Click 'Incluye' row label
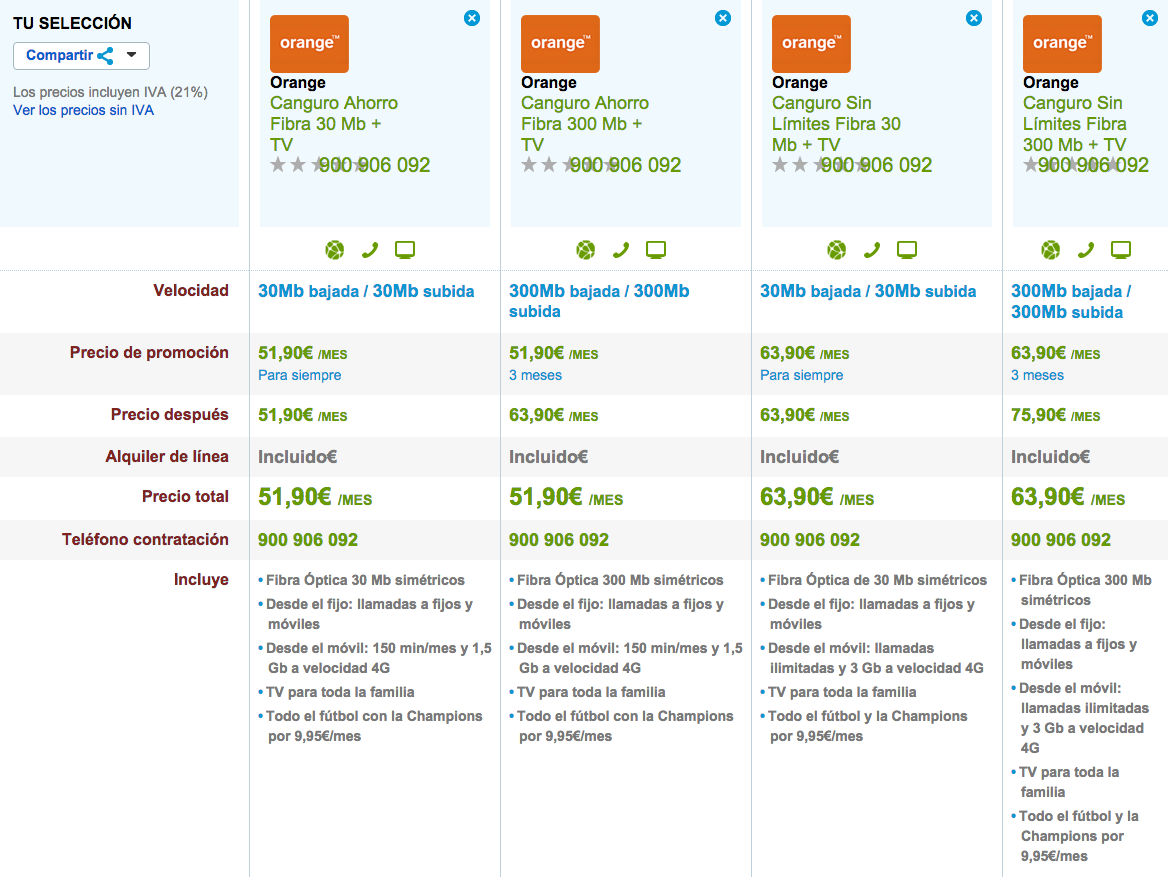1171x877 pixels. [x=201, y=580]
